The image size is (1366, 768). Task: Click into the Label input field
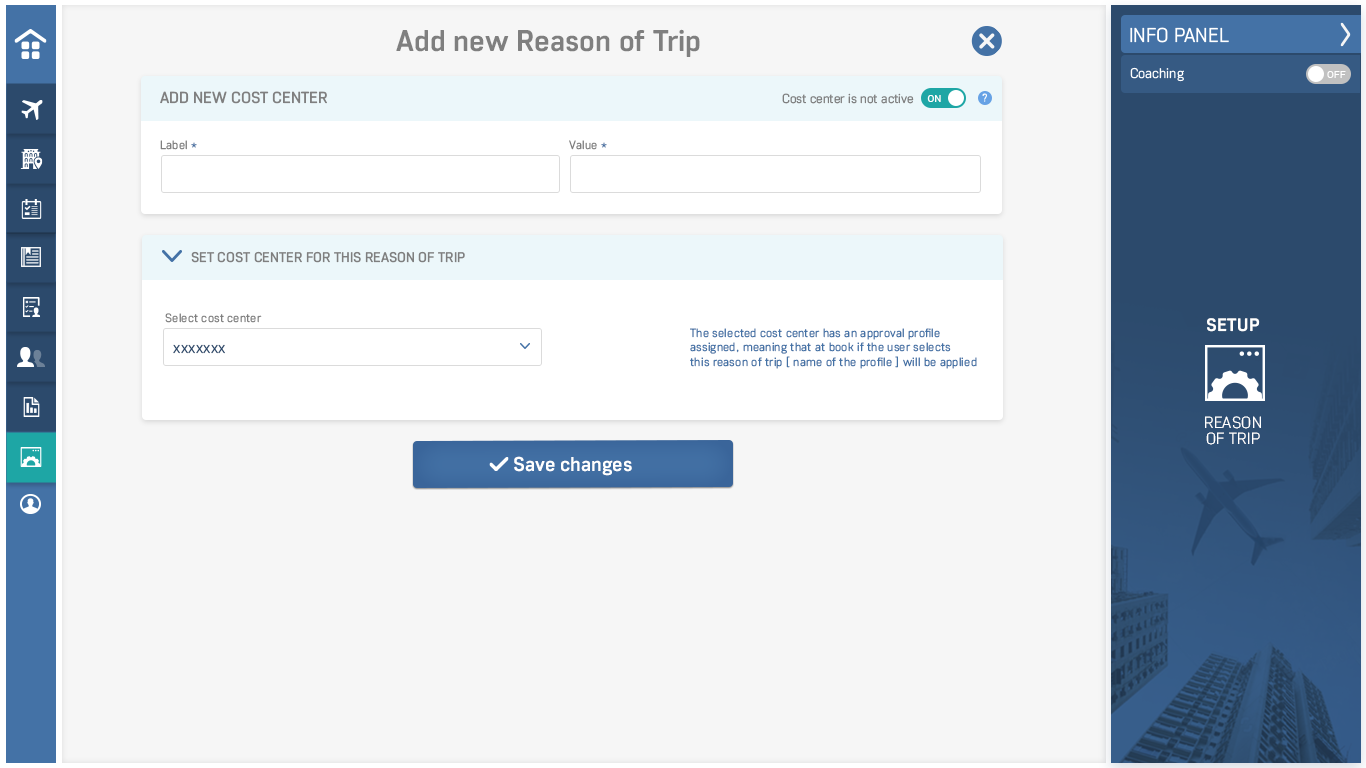tap(360, 174)
